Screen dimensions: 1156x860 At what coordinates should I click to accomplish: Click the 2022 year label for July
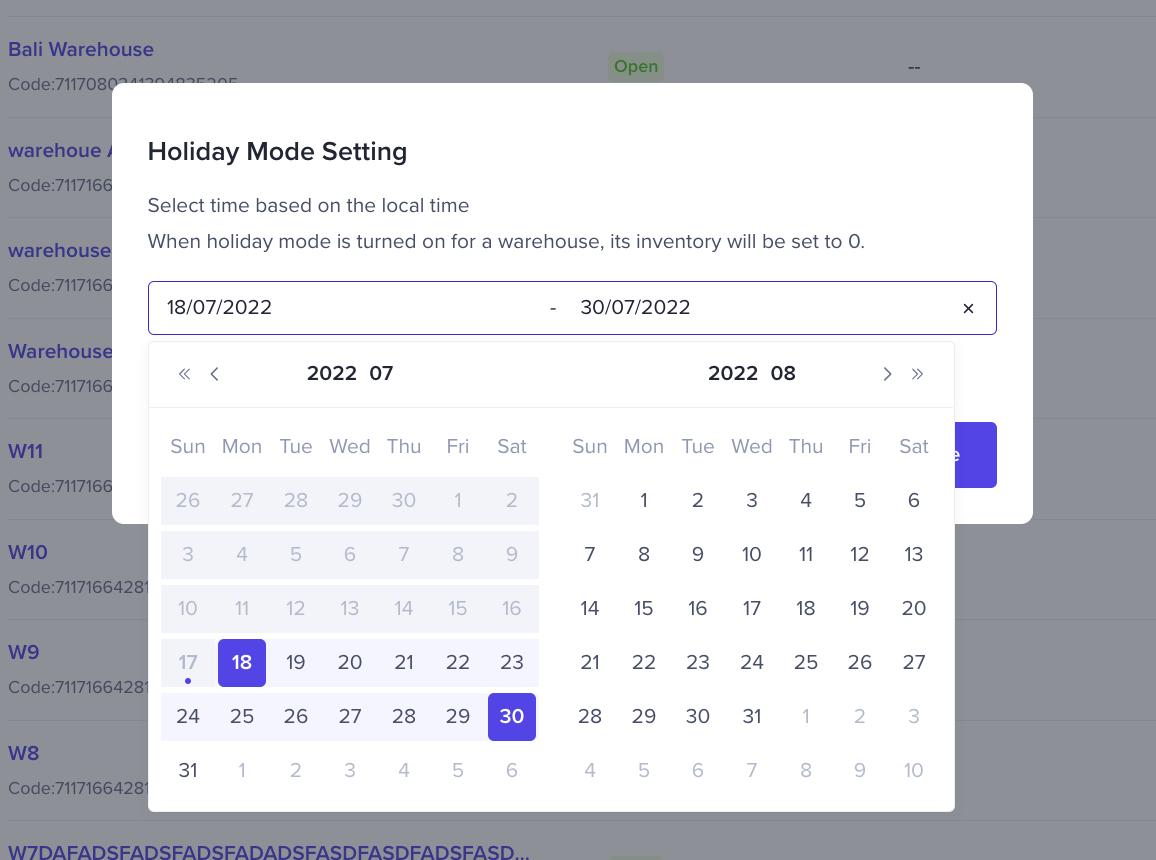point(332,374)
